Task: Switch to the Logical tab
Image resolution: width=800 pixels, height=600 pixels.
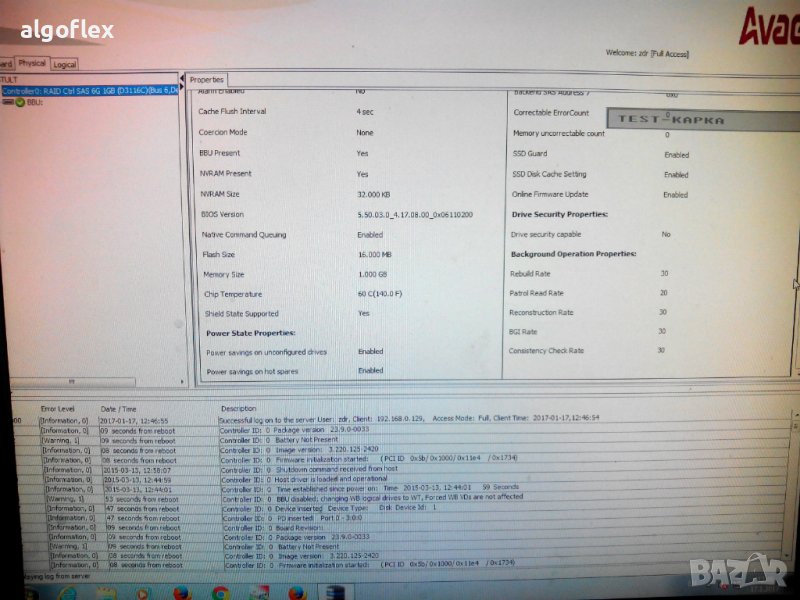Action: tap(64, 64)
